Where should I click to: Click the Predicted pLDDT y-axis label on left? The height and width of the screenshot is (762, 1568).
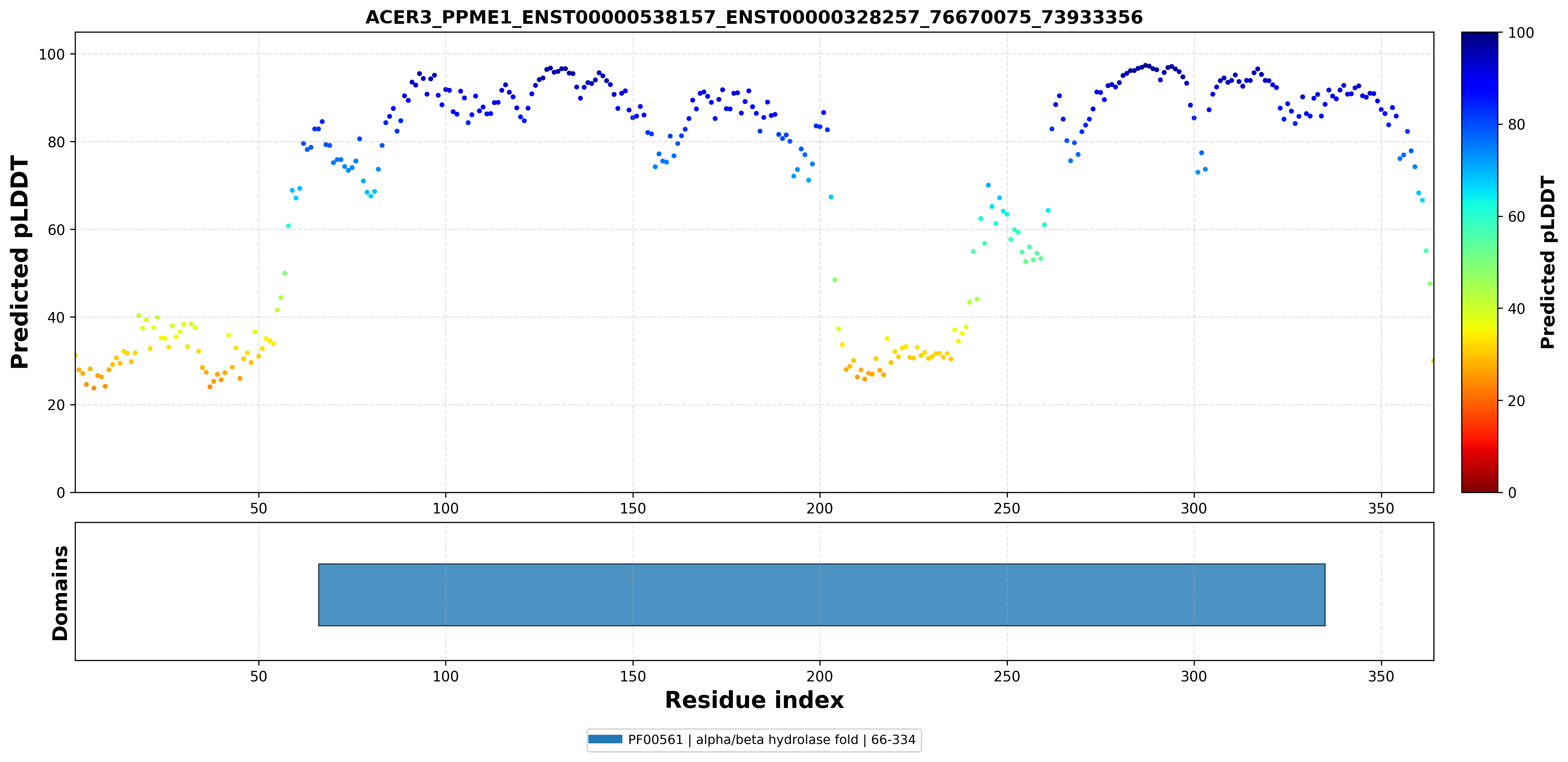[x=19, y=263]
